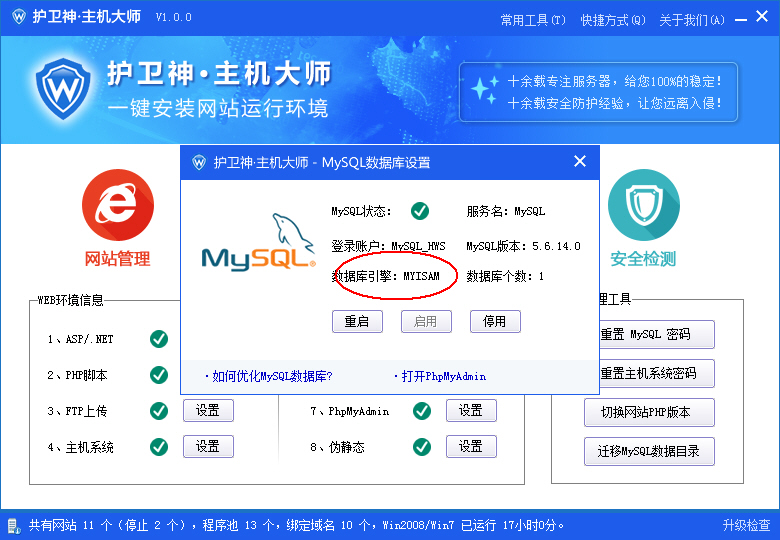Close the MySQL数据库设置 dialog
The width and height of the screenshot is (780, 540).
[580, 162]
